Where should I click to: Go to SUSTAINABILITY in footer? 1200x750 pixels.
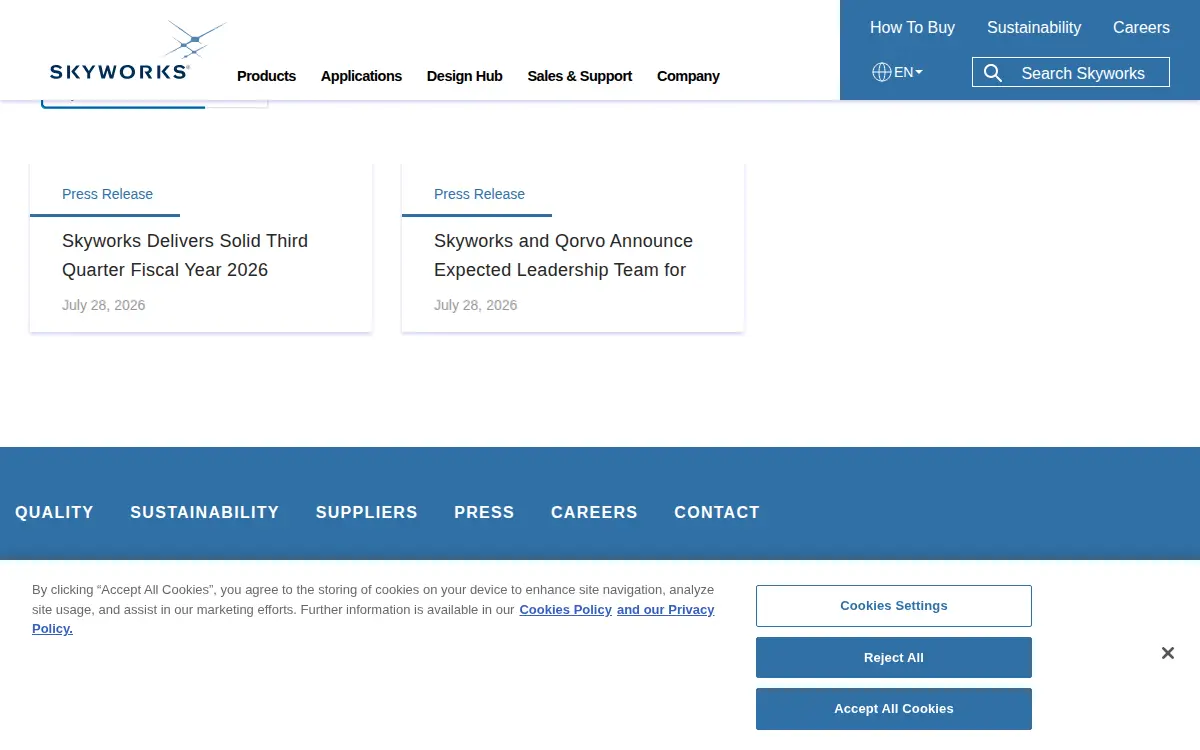(x=204, y=512)
